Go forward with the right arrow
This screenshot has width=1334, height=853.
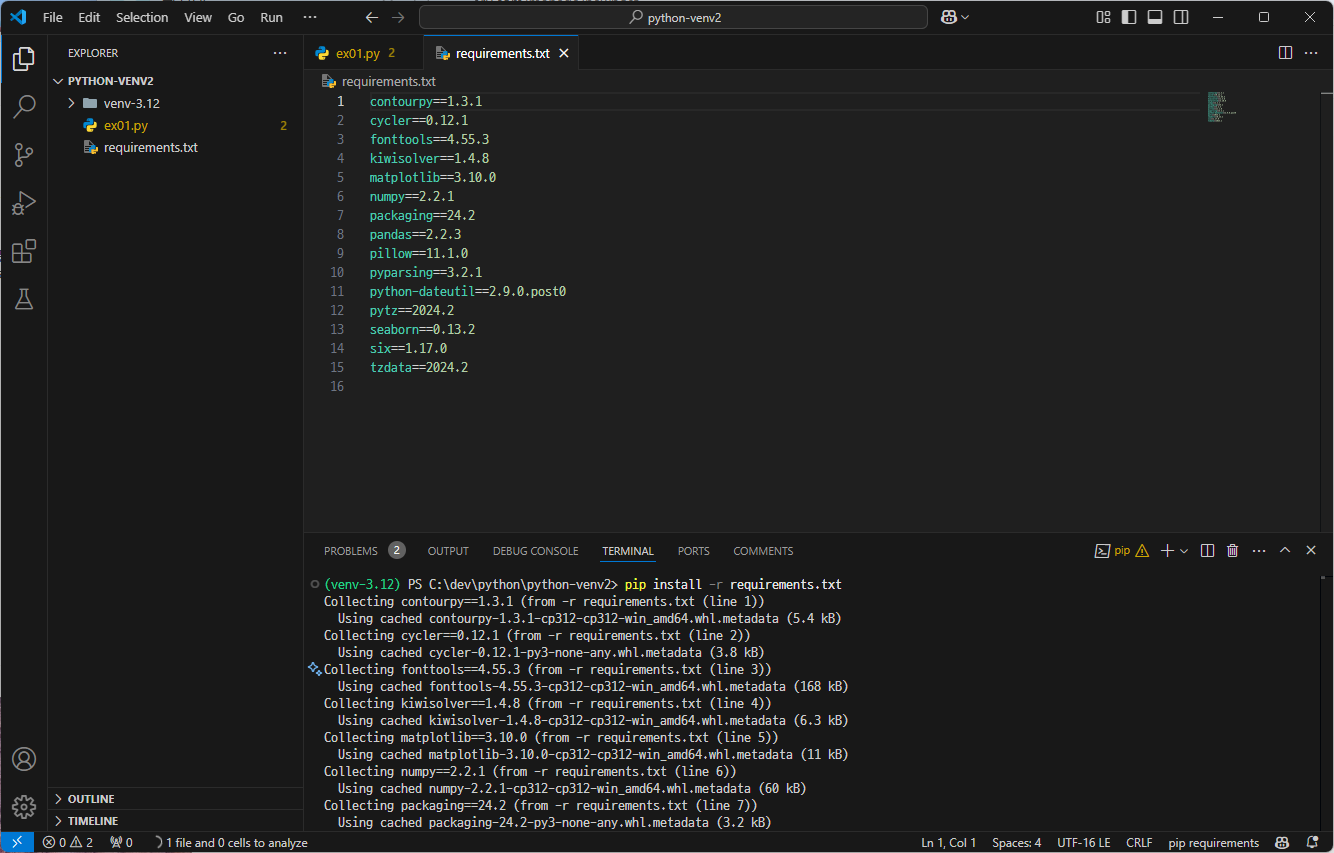[398, 17]
